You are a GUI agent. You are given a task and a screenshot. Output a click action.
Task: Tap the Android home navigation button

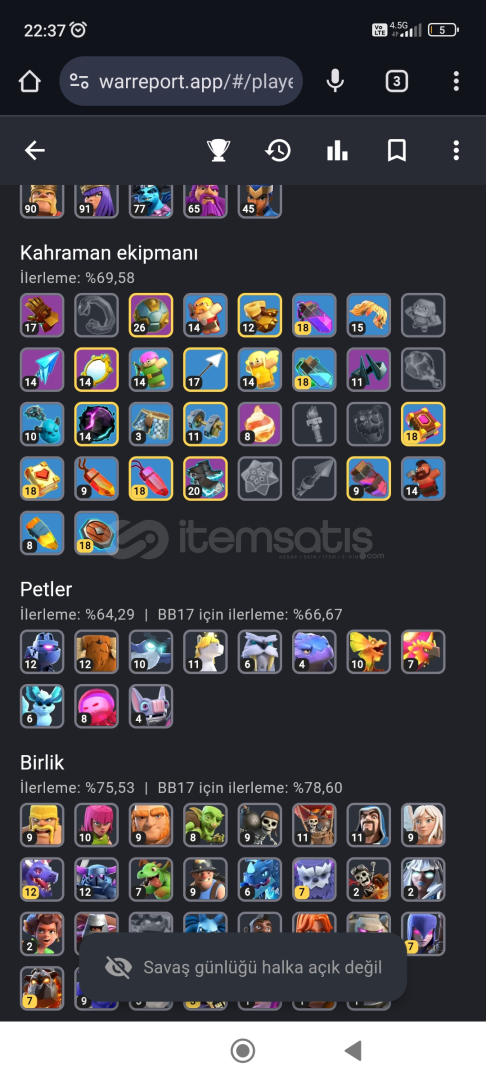click(242, 1051)
